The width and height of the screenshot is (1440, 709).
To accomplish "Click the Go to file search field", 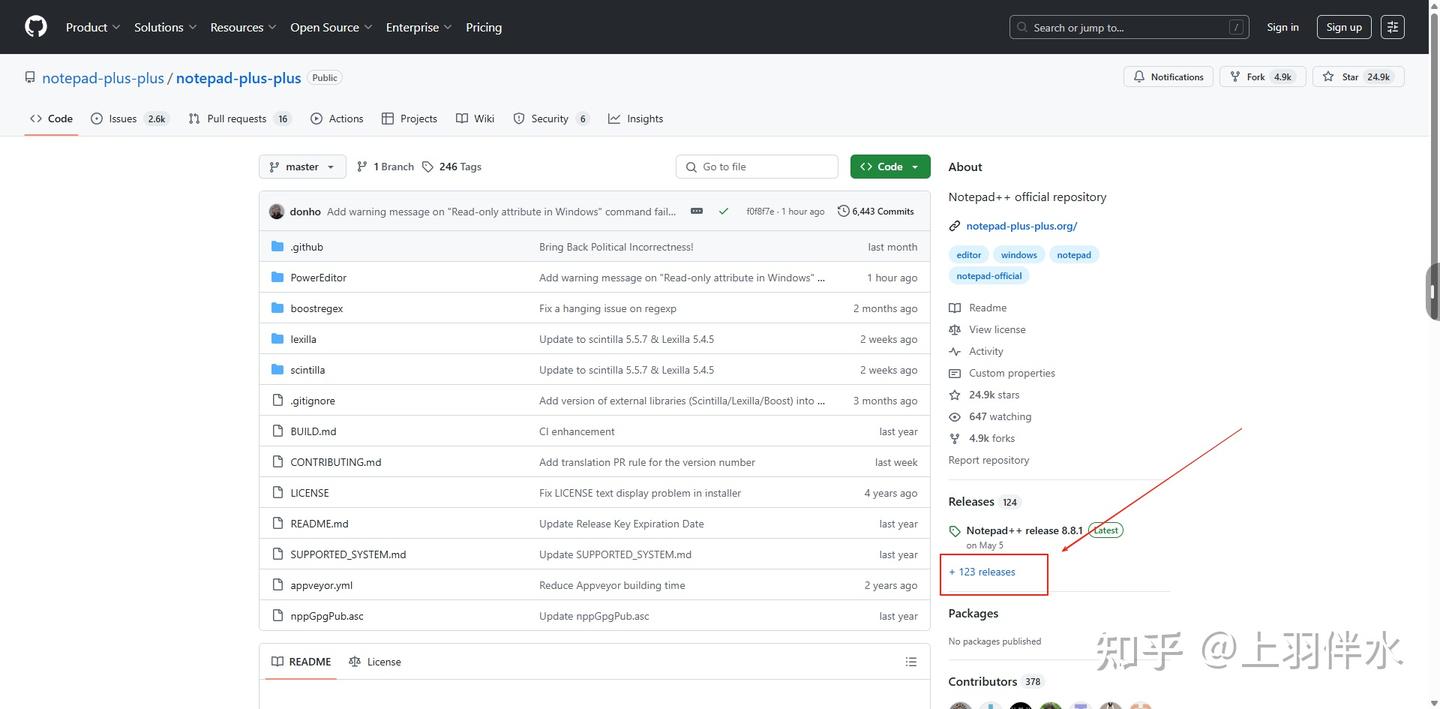I will pos(757,167).
